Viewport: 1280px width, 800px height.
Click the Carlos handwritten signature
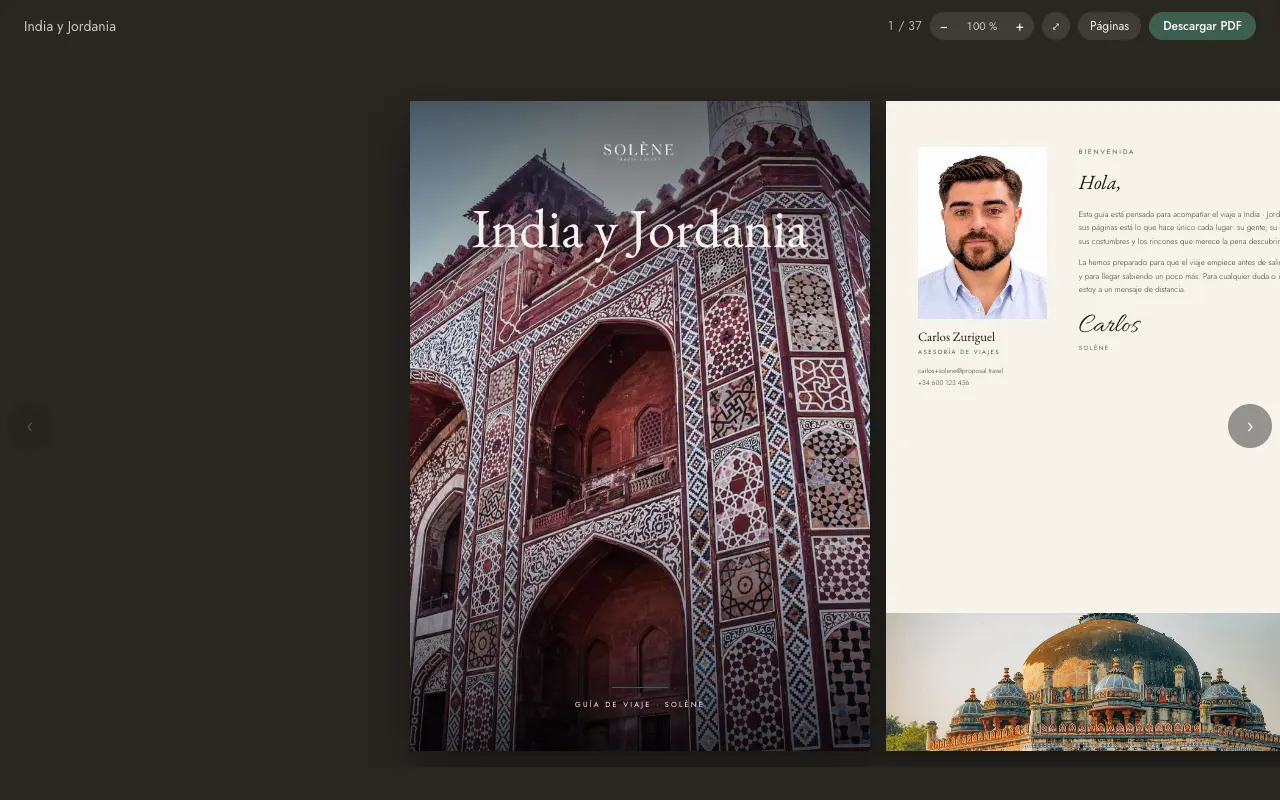click(1109, 324)
